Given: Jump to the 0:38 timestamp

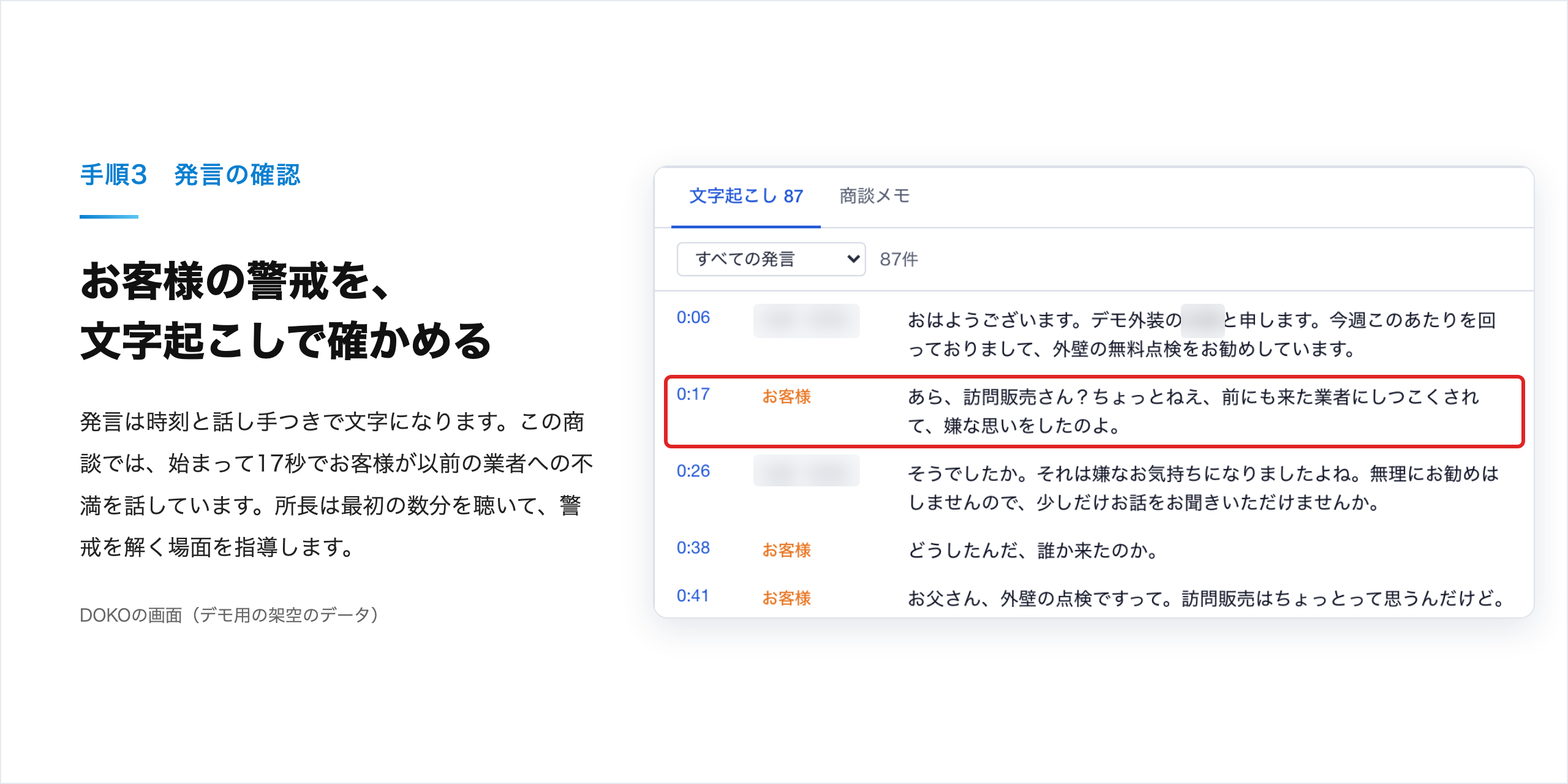Looking at the screenshot, I should 693,548.
